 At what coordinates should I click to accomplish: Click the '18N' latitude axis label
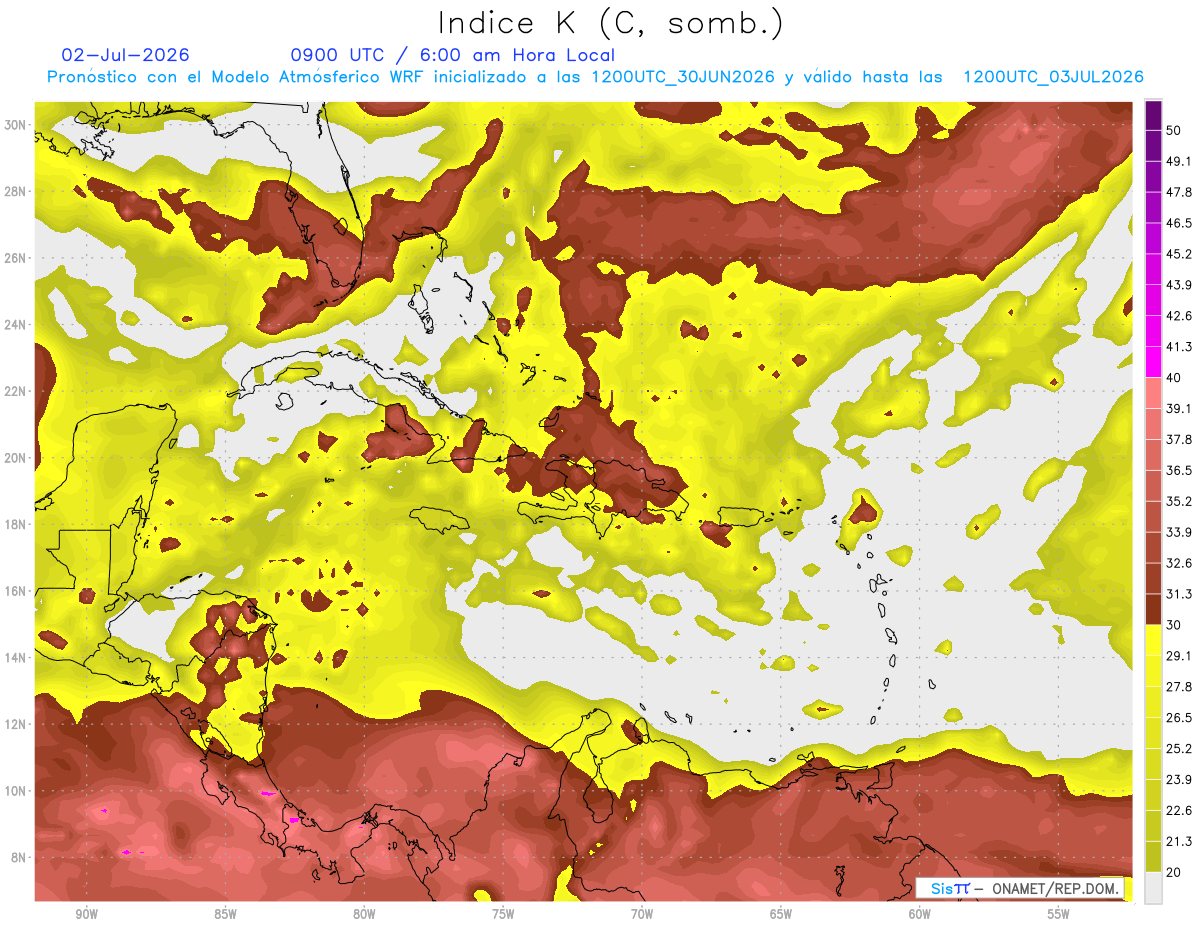click(x=16, y=525)
